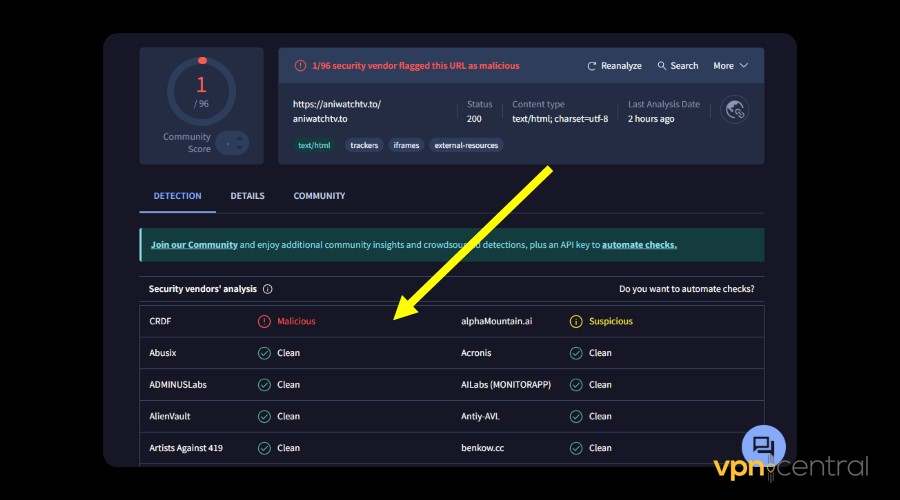Click the Join our Community link
This screenshot has height=500, width=900.
[x=194, y=245]
